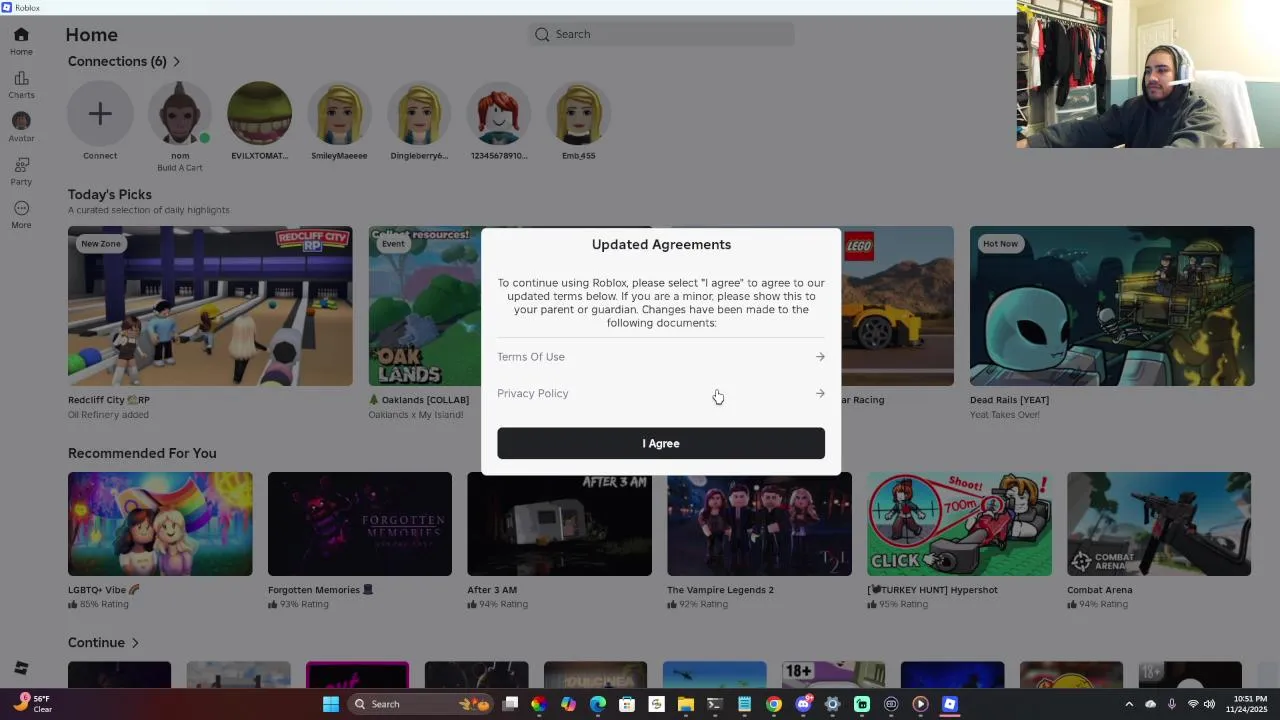Open Privacy Policy arrow

coord(820,393)
